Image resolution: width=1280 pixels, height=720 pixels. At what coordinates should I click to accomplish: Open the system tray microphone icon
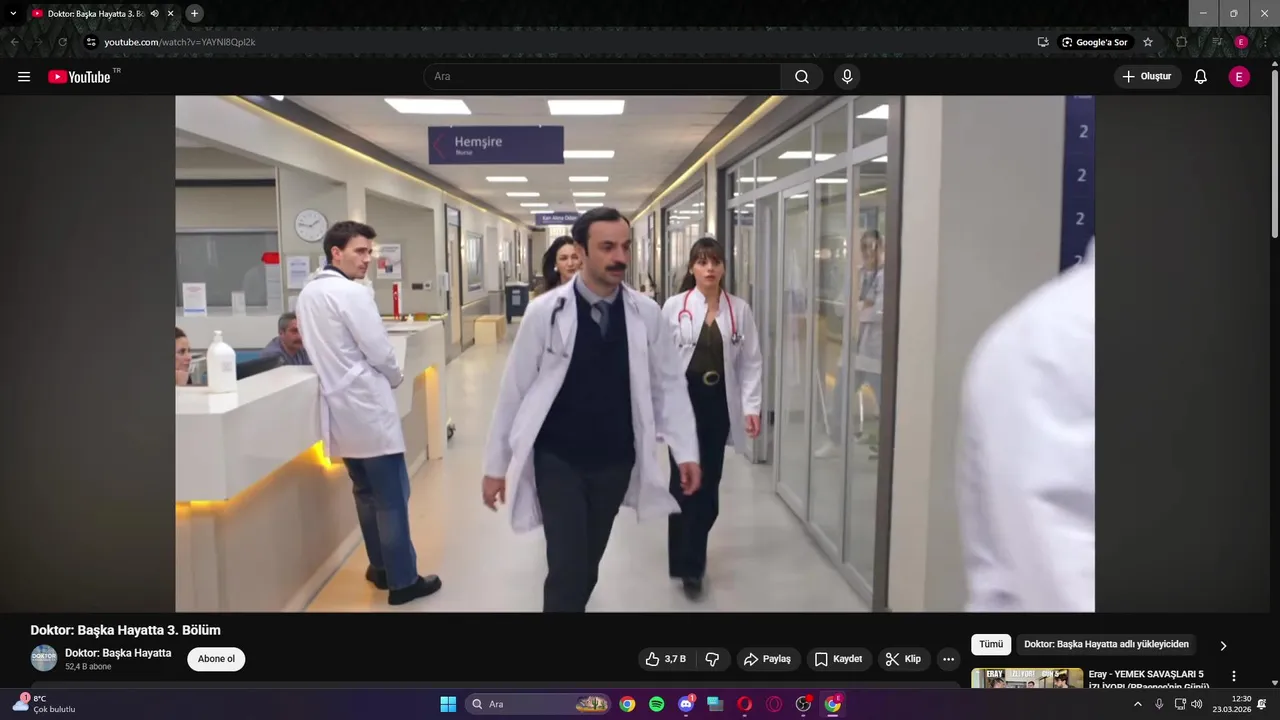coord(1159,704)
